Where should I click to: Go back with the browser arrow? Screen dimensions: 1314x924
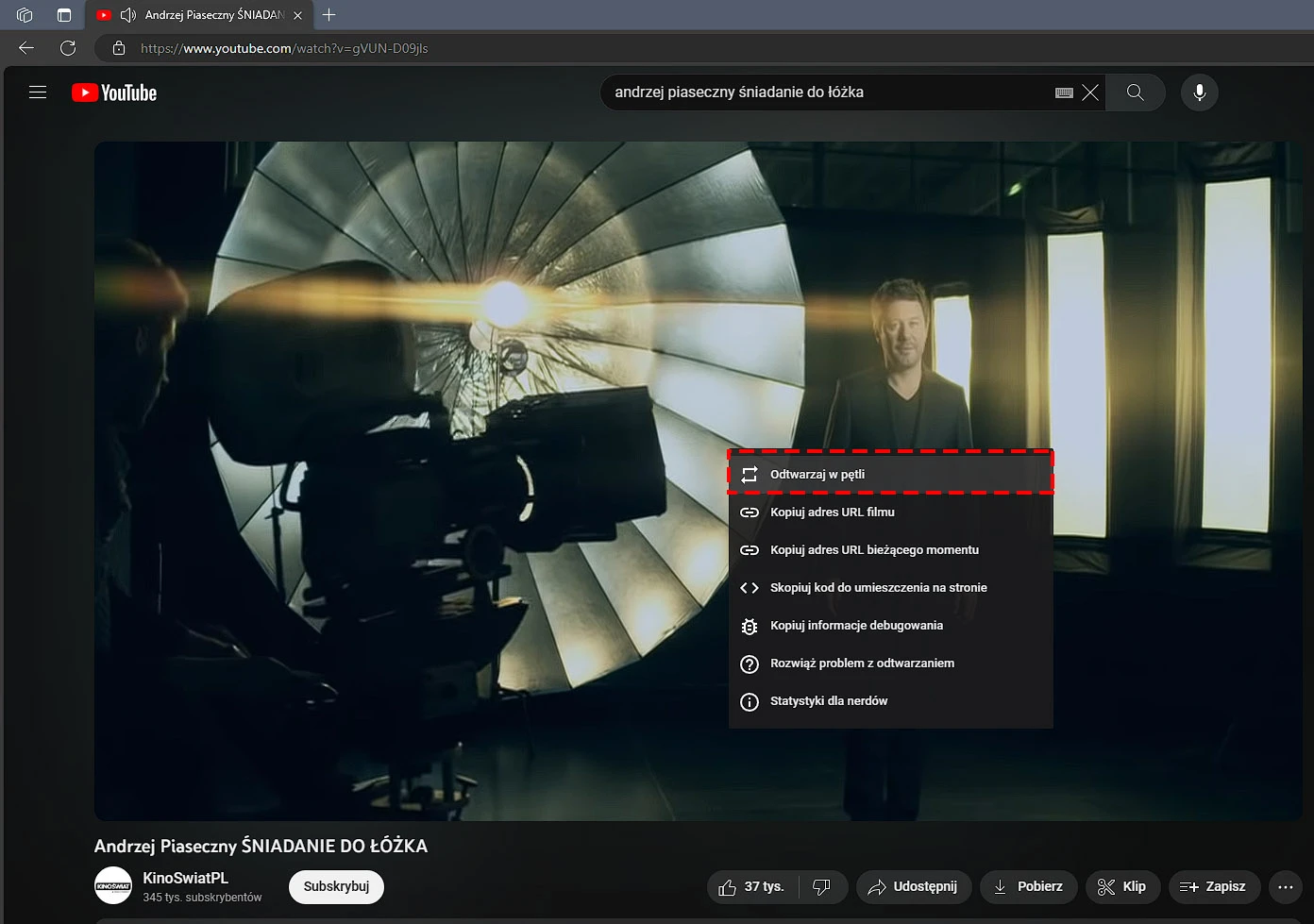26,48
